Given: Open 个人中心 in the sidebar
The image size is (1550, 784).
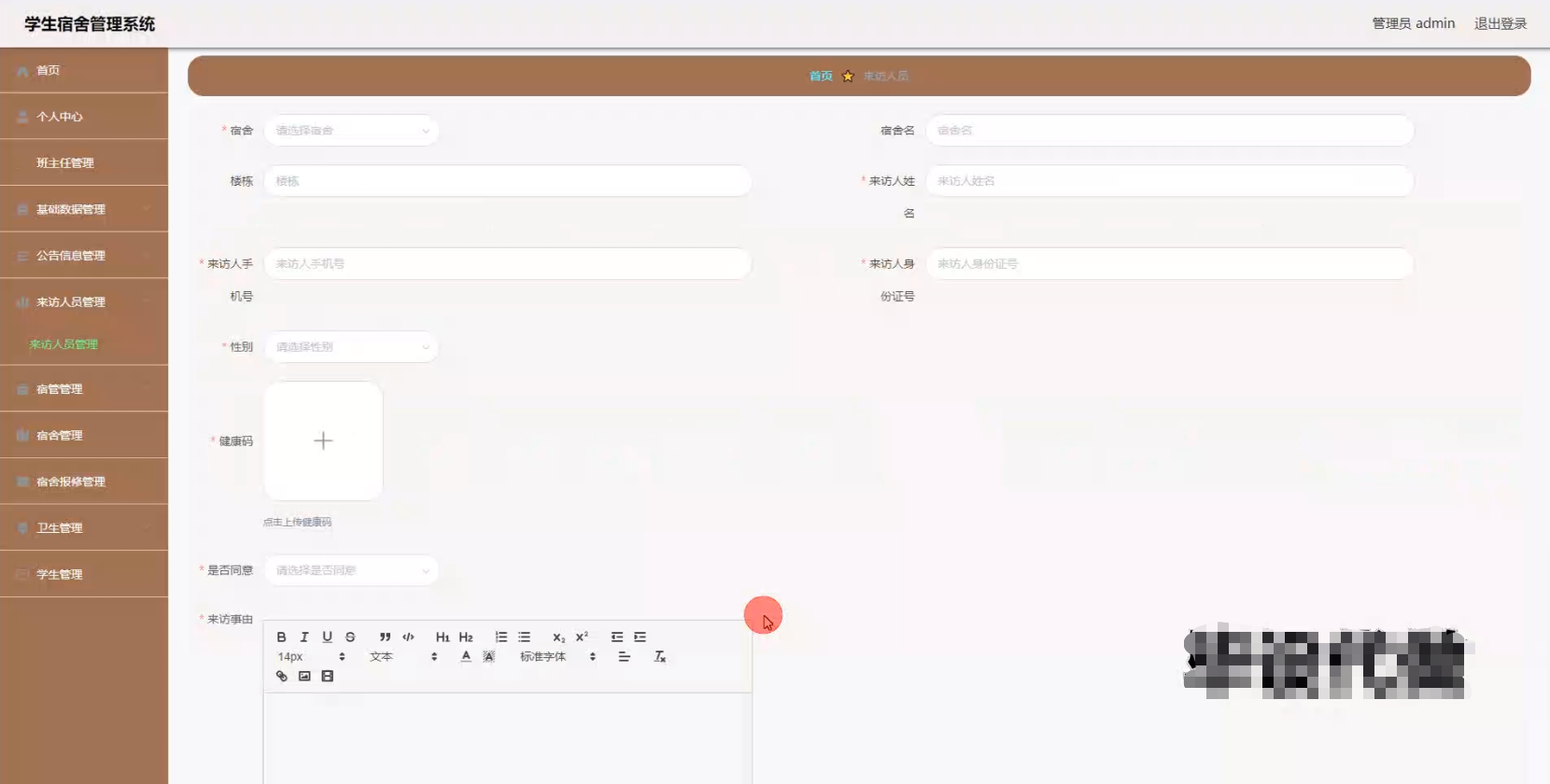Looking at the screenshot, I should point(84,117).
